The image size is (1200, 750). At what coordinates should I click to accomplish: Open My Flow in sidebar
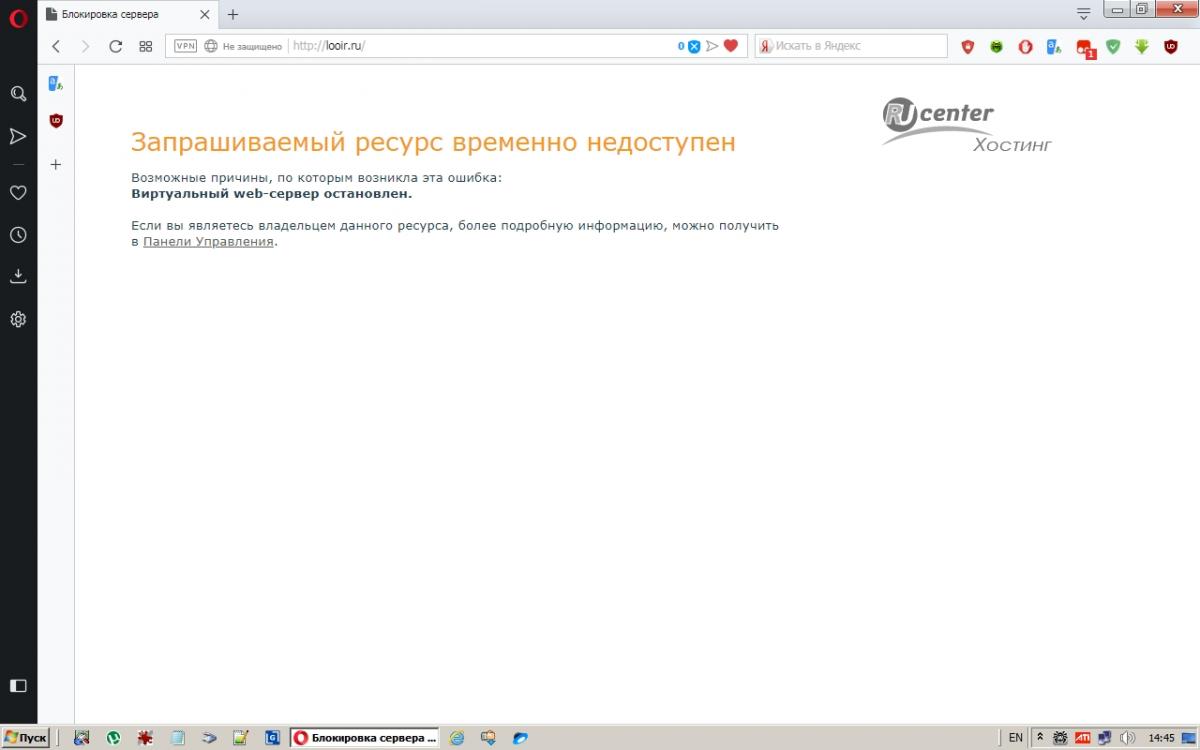click(x=18, y=136)
